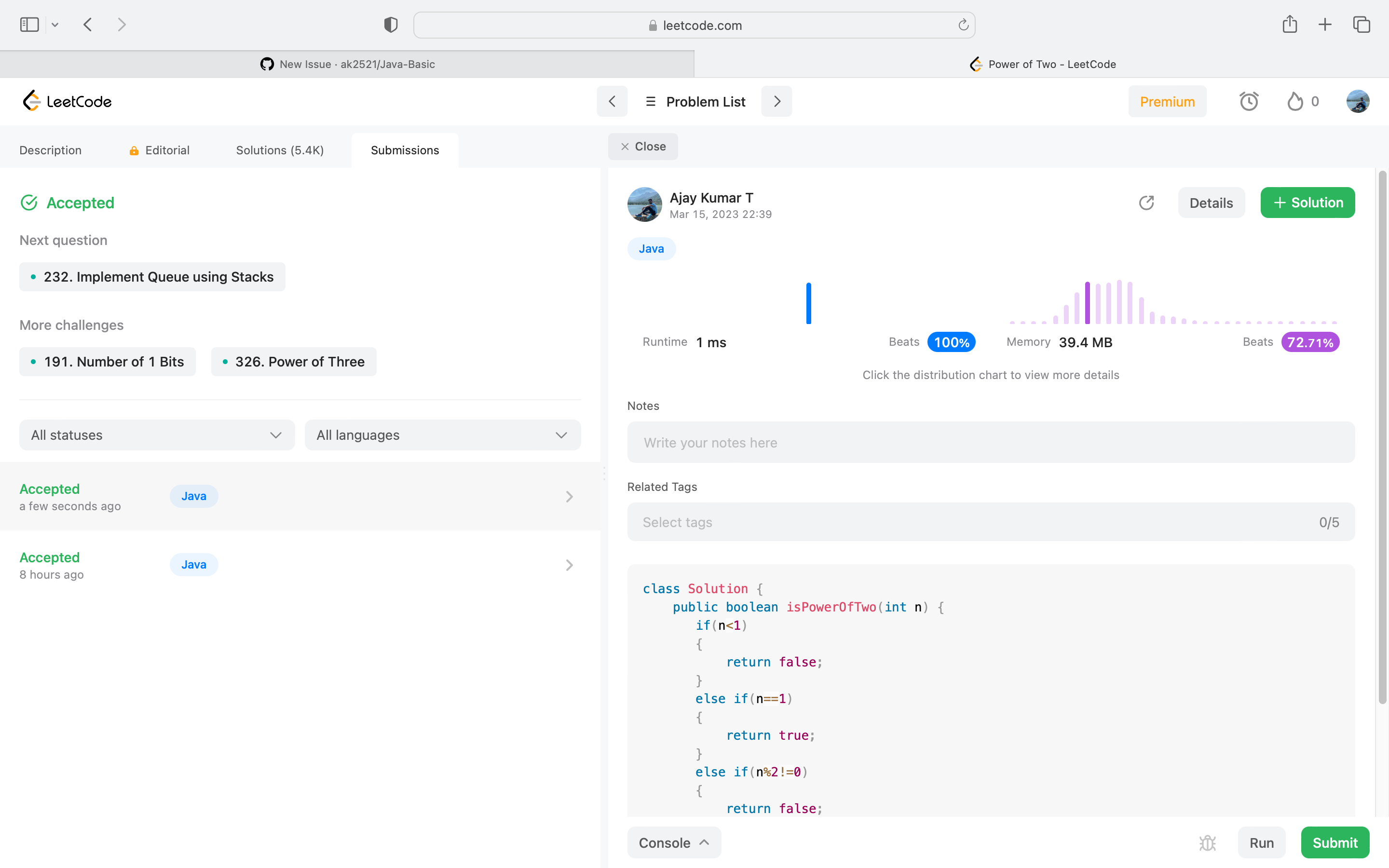Go to the previous problem arrow
This screenshot has height=868, width=1389.
click(612, 102)
